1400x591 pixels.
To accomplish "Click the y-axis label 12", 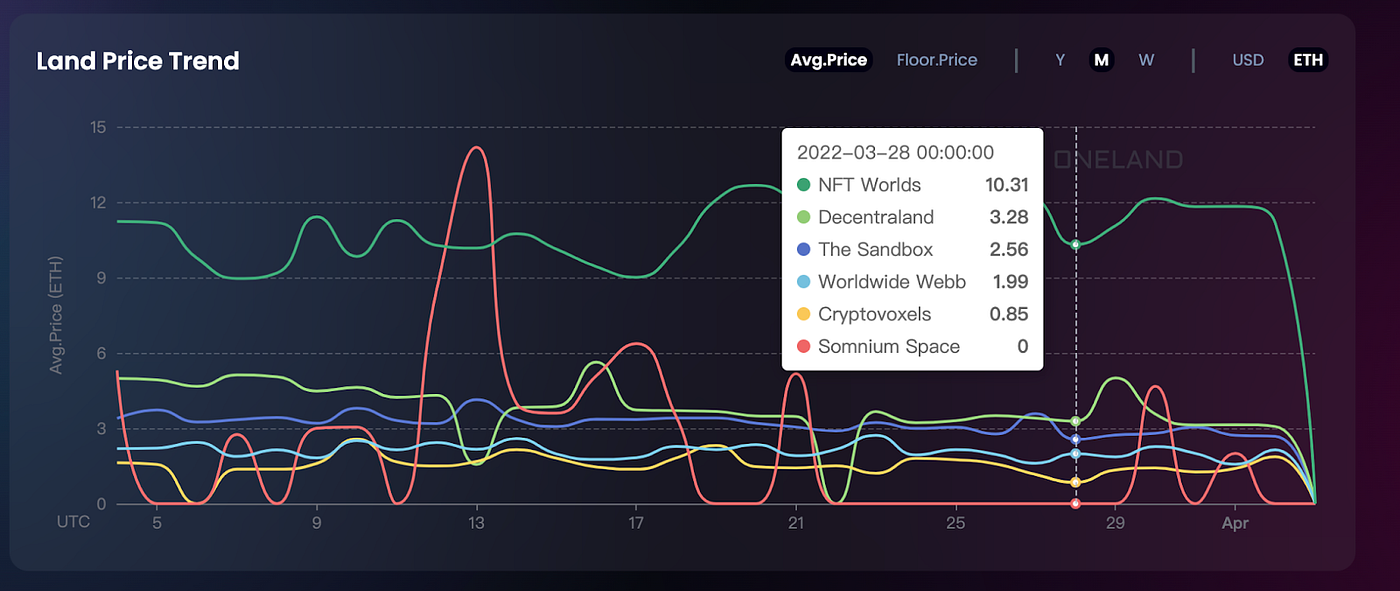I will (x=98, y=203).
